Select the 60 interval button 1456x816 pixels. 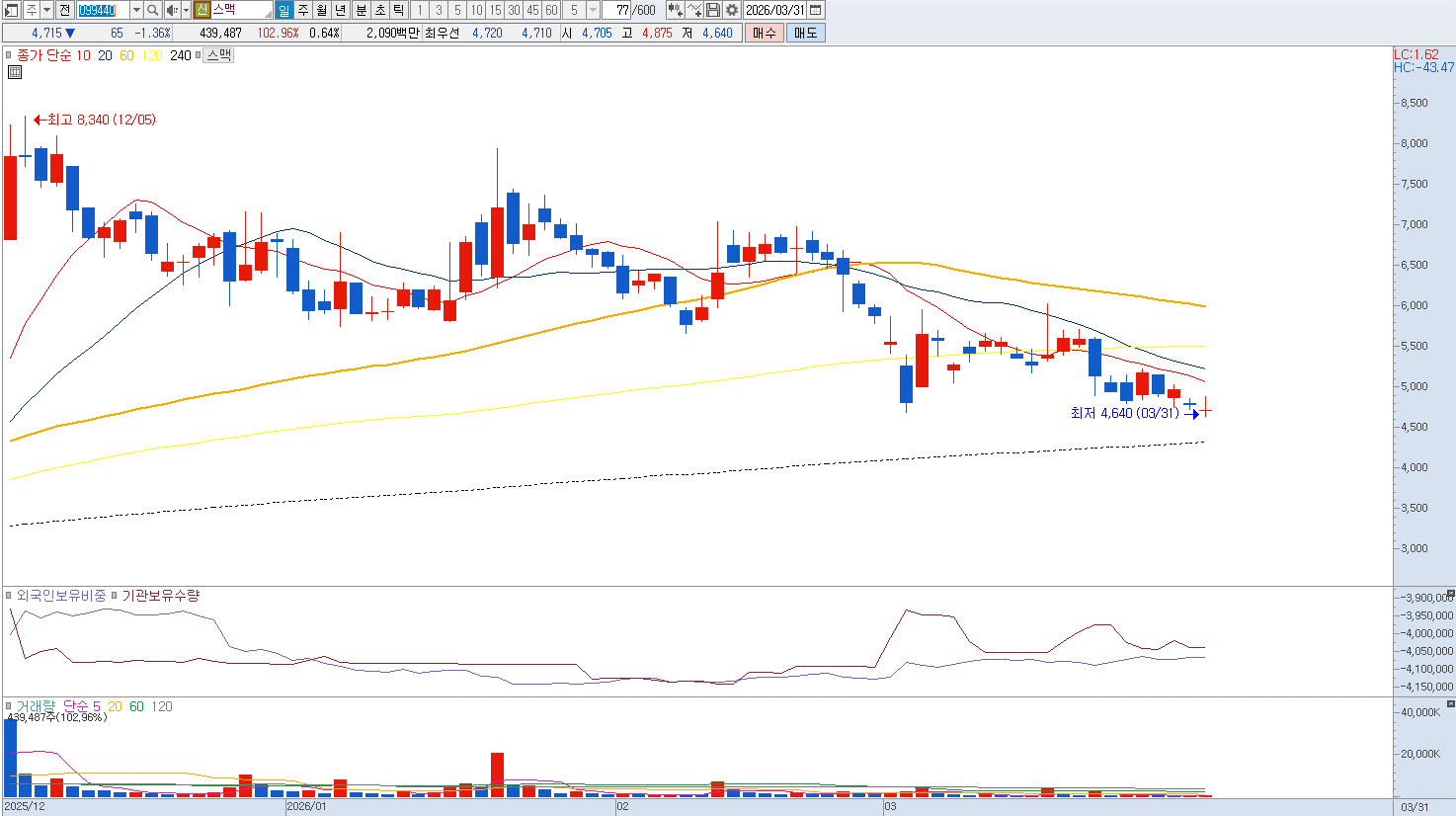click(552, 10)
